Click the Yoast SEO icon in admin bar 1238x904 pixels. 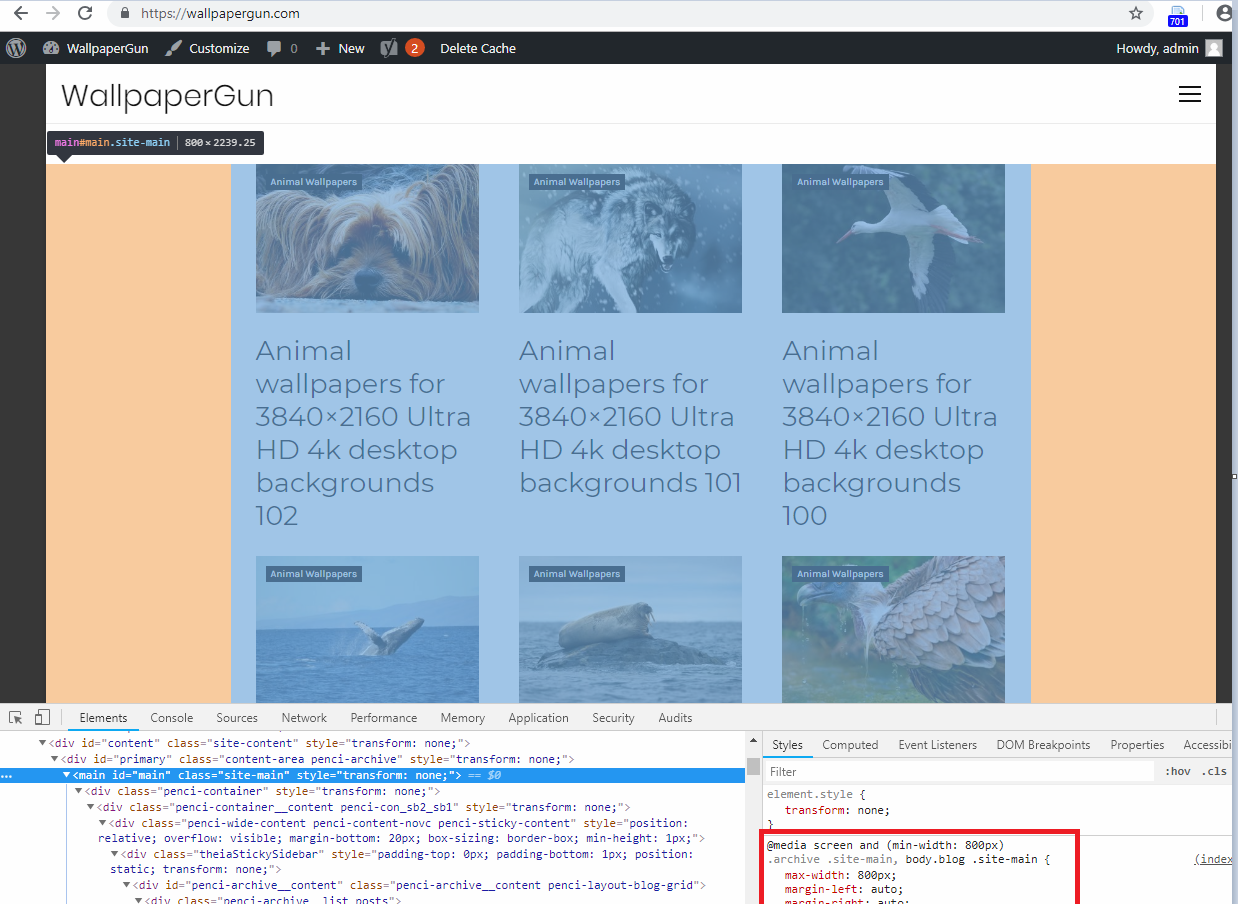[390, 48]
